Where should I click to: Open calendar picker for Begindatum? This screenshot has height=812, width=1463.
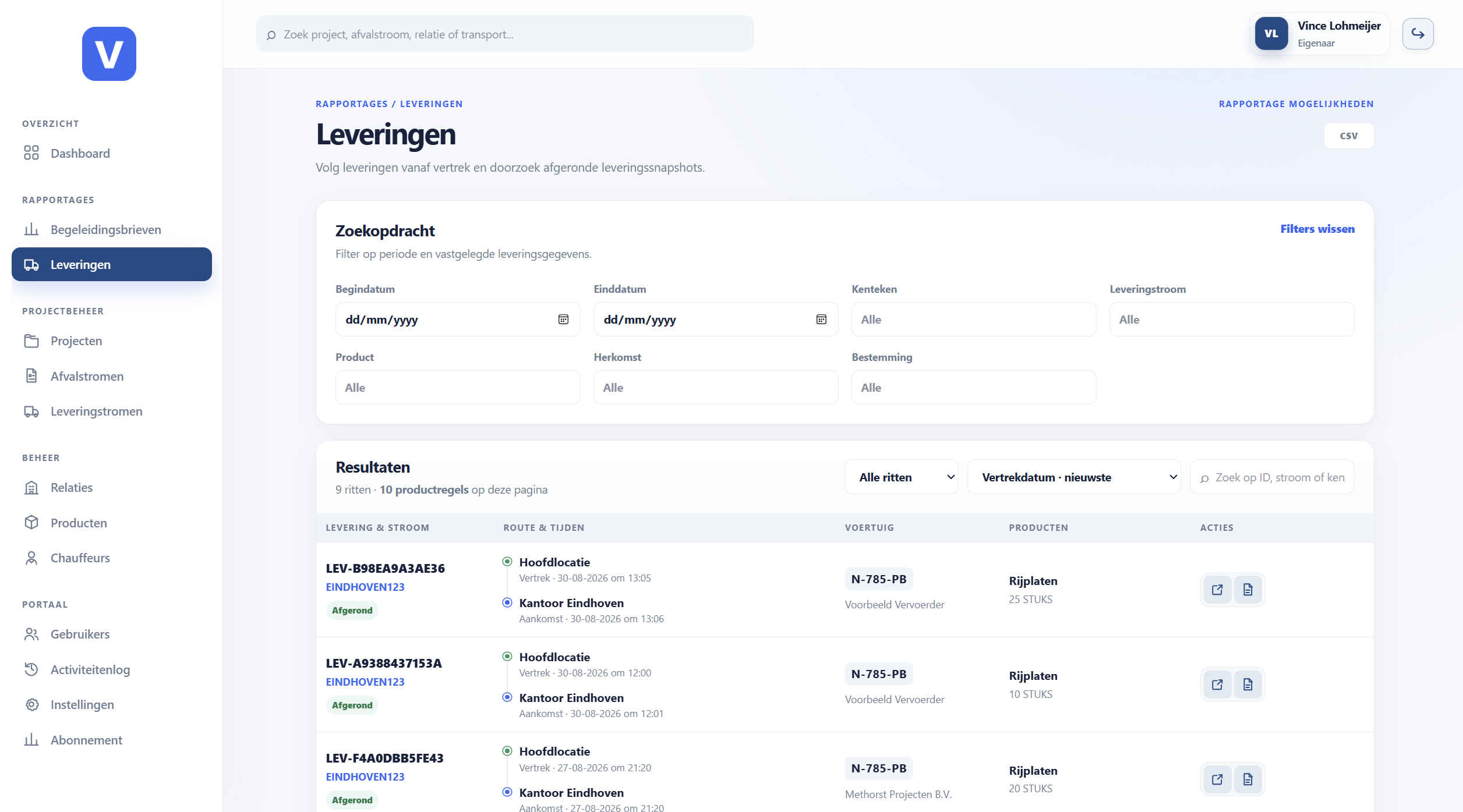[x=563, y=319]
